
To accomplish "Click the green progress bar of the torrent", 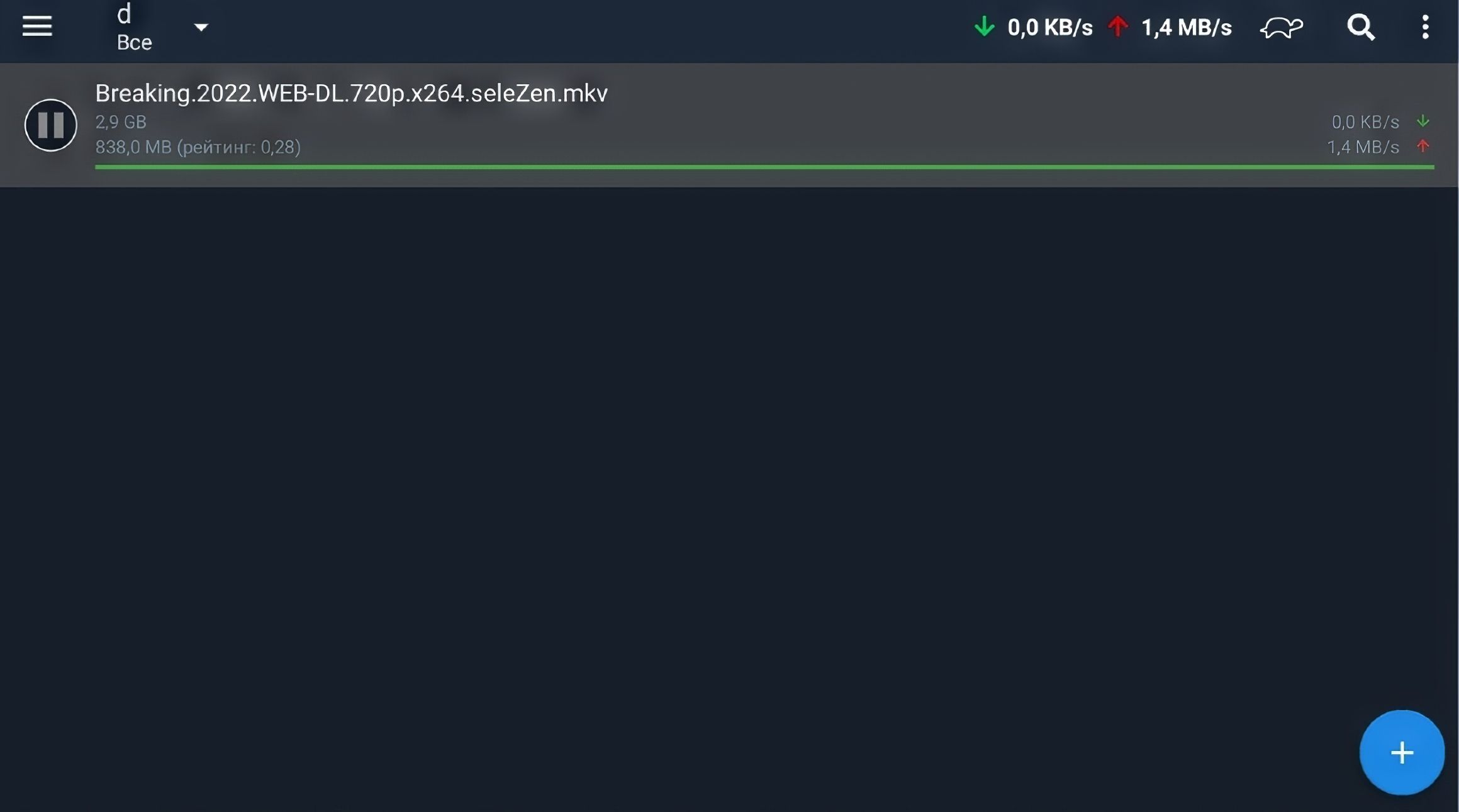I will click(764, 167).
